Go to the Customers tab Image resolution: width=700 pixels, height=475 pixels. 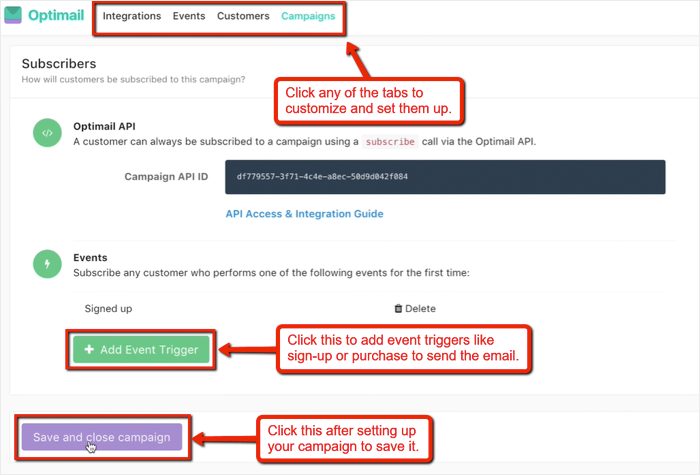[243, 16]
